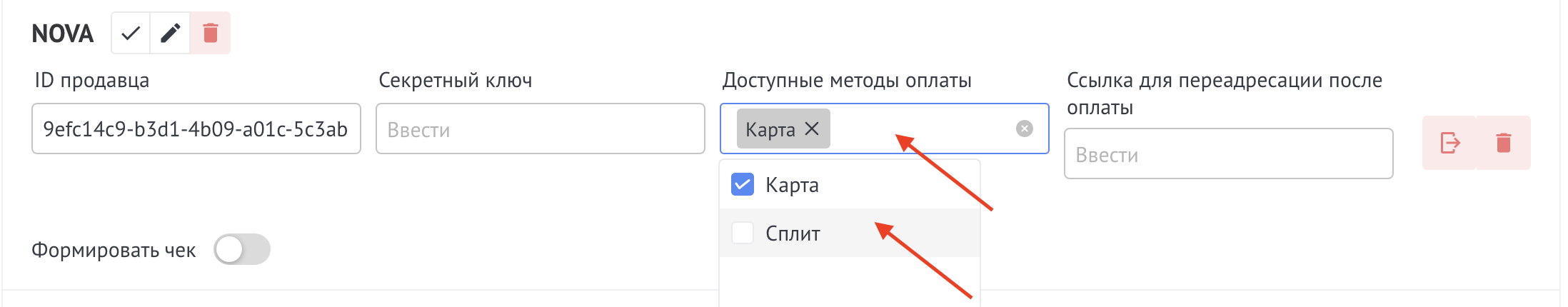Focus the ID продавца input field
The width and height of the screenshot is (1568, 307).
coord(196,129)
